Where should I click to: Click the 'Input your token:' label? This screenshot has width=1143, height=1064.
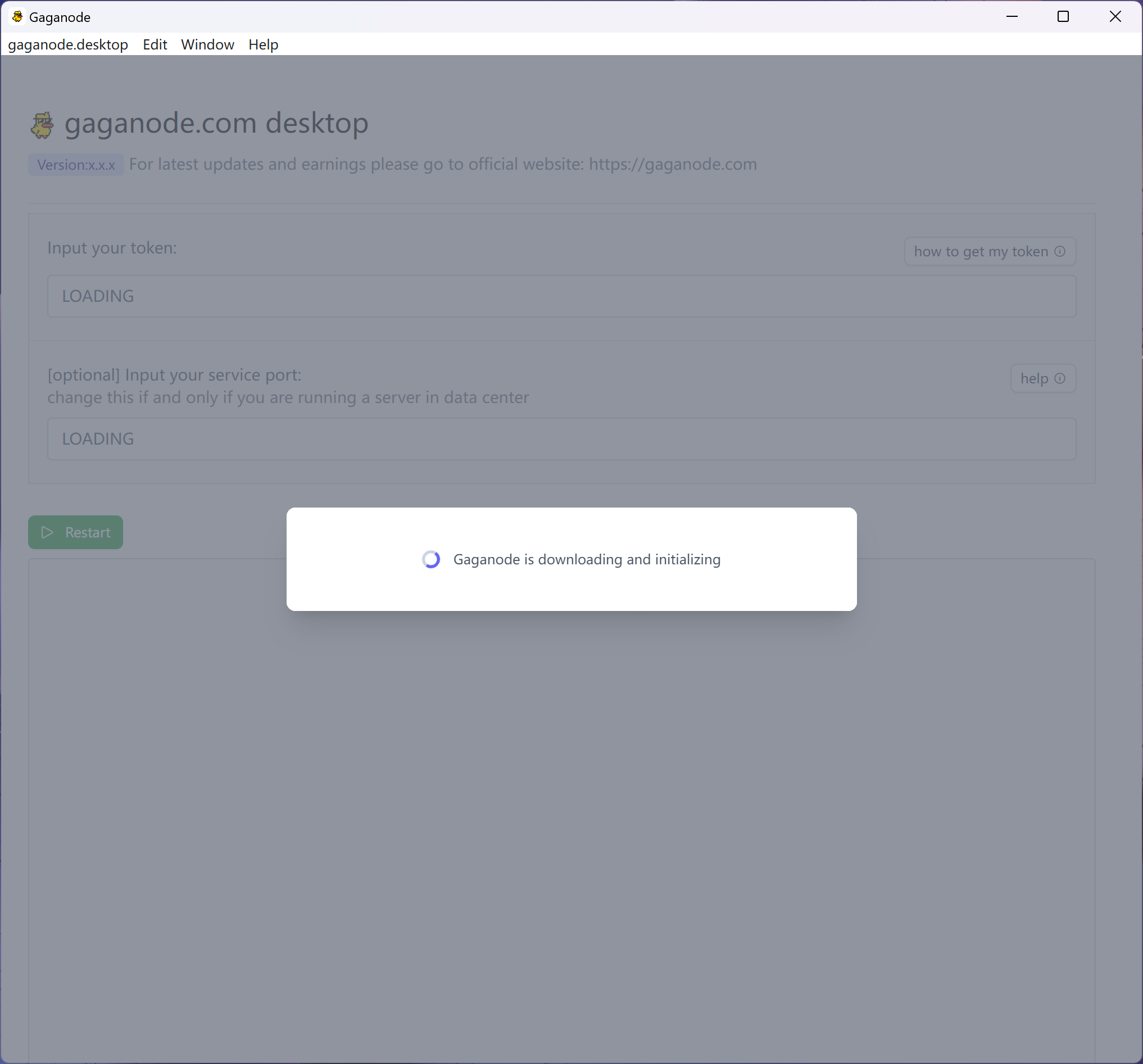(112, 248)
